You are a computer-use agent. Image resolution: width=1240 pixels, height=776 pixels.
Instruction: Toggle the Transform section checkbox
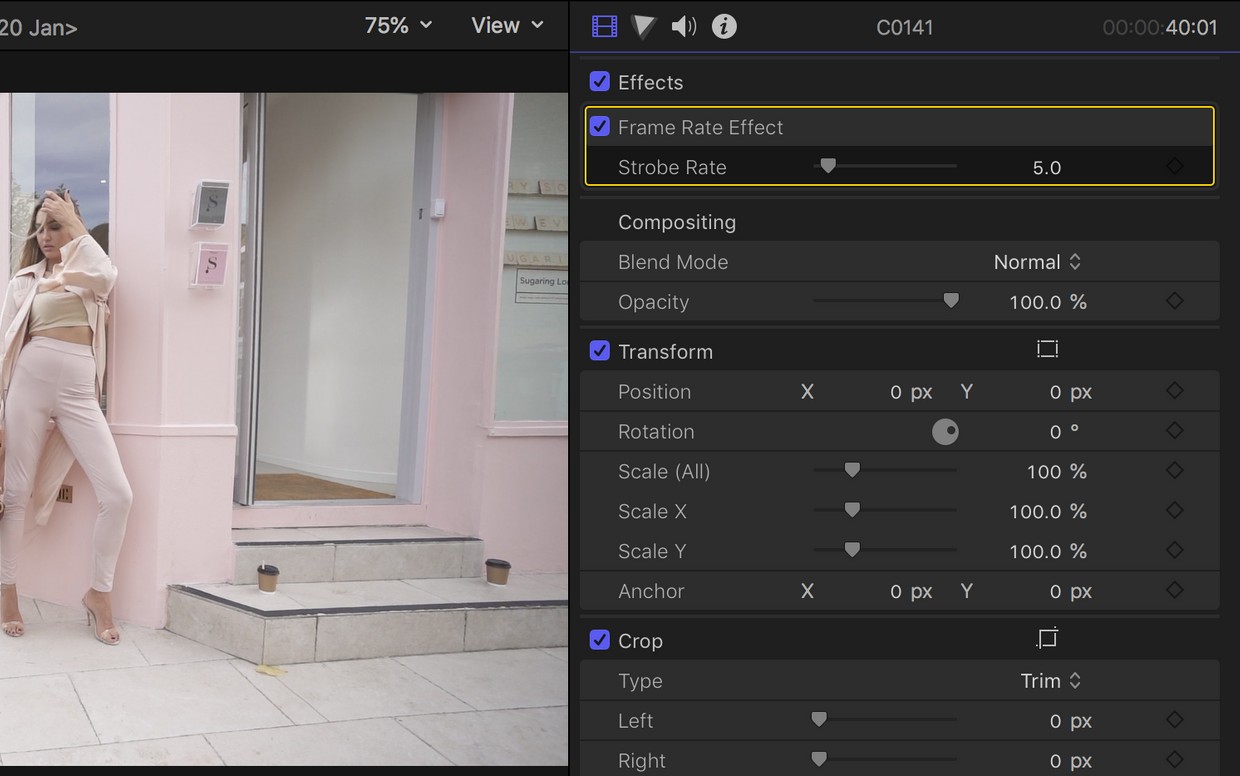(x=600, y=351)
